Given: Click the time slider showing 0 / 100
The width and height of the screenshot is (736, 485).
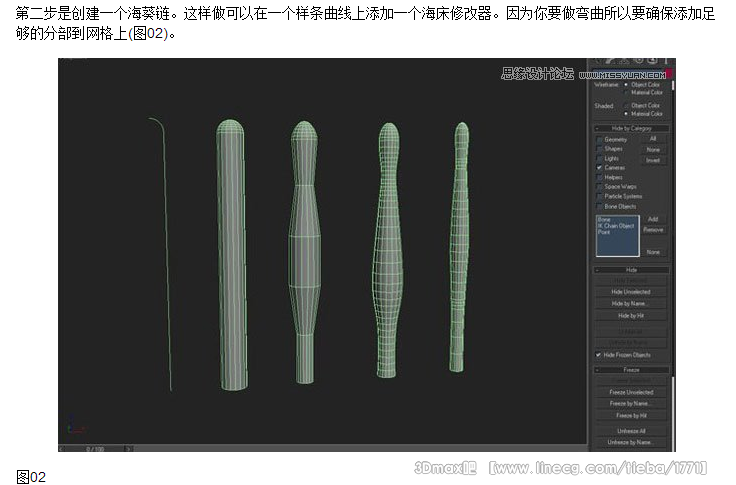Looking at the screenshot, I should coord(95,449).
